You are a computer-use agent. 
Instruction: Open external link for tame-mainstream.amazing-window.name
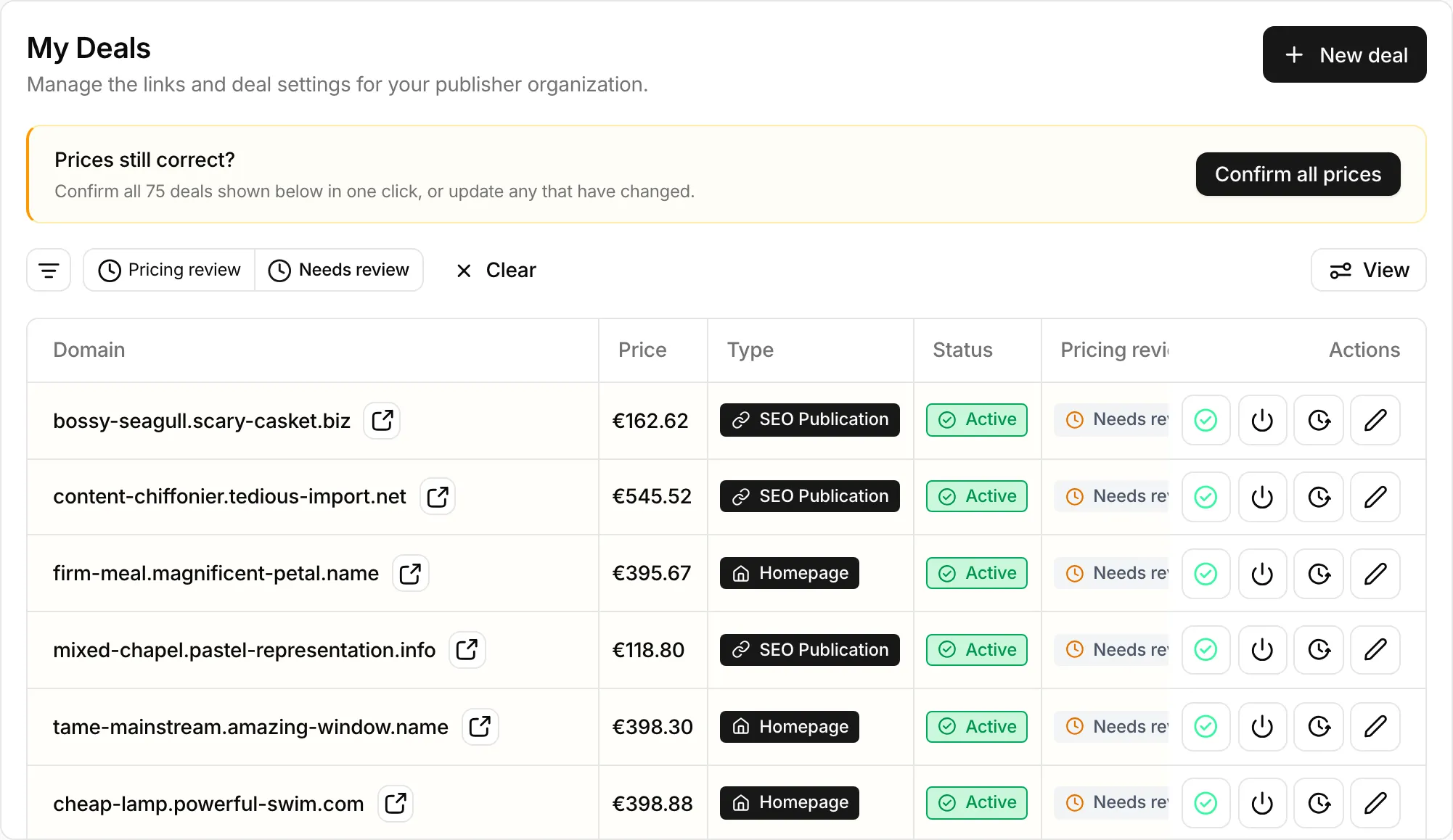pyautogui.click(x=480, y=727)
